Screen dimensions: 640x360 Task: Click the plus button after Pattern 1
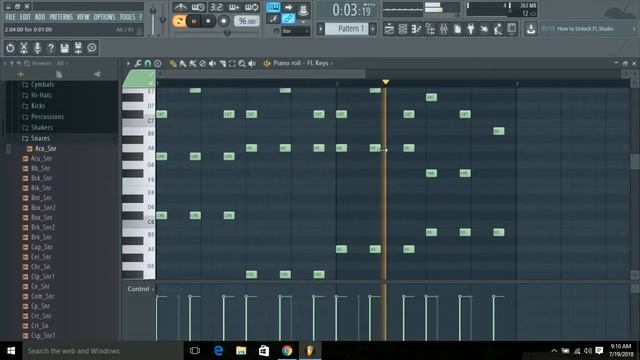(373, 29)
